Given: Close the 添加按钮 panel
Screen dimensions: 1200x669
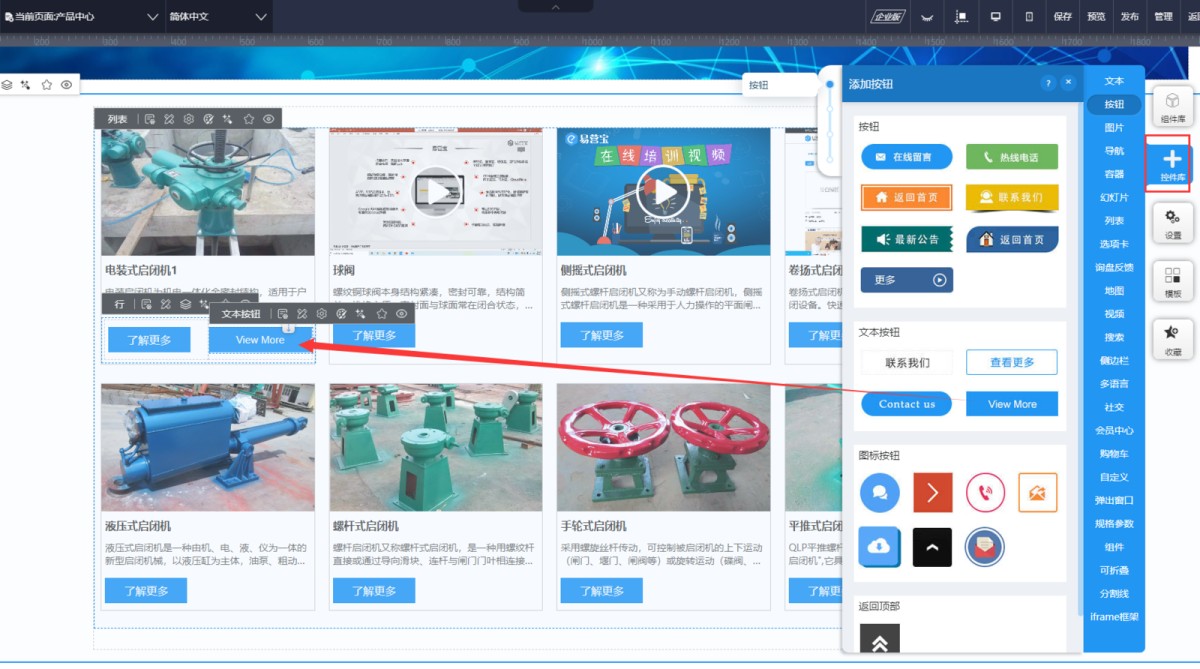Looking at the screenshot, I should tap(1069, 84).
